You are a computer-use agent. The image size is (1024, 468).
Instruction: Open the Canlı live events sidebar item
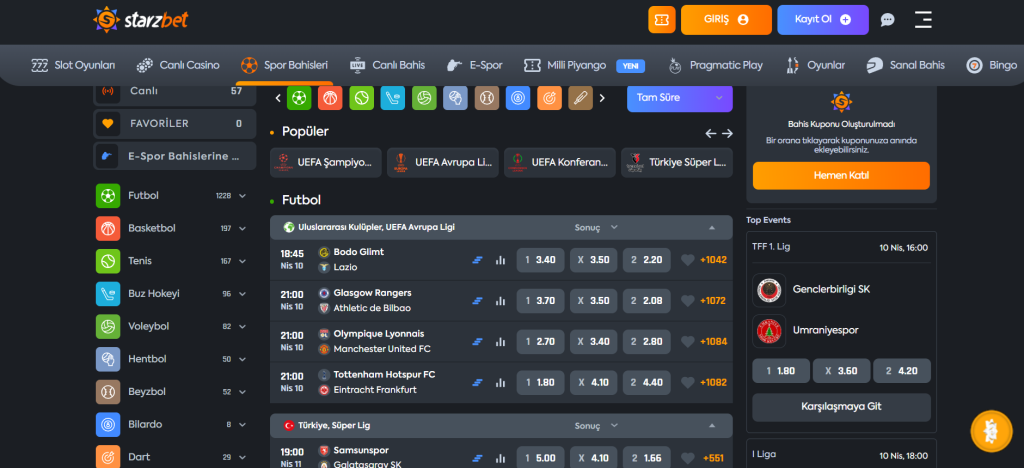pos(175,91)
